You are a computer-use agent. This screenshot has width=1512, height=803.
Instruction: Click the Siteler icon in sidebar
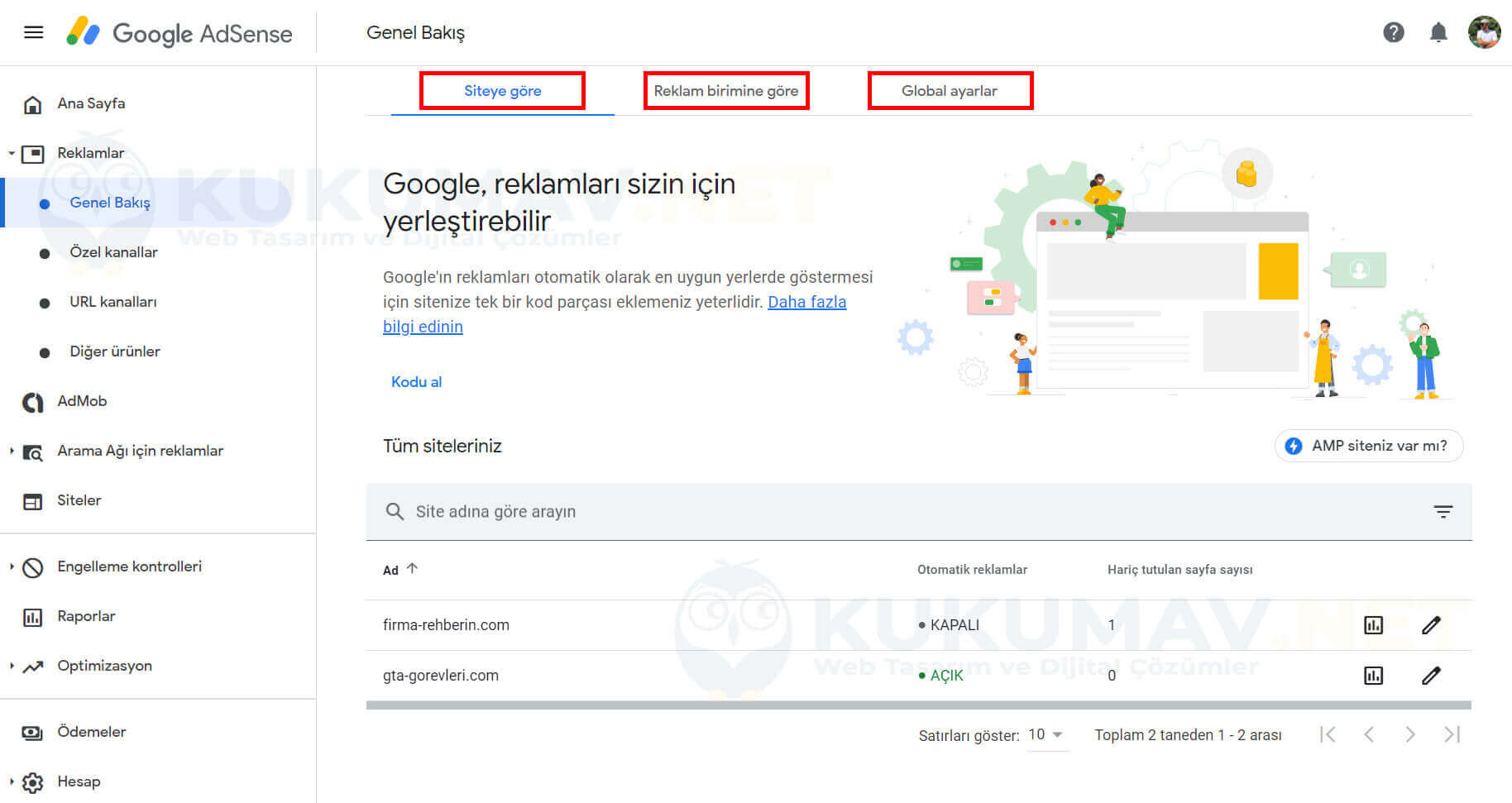click(x=32, y=502)
